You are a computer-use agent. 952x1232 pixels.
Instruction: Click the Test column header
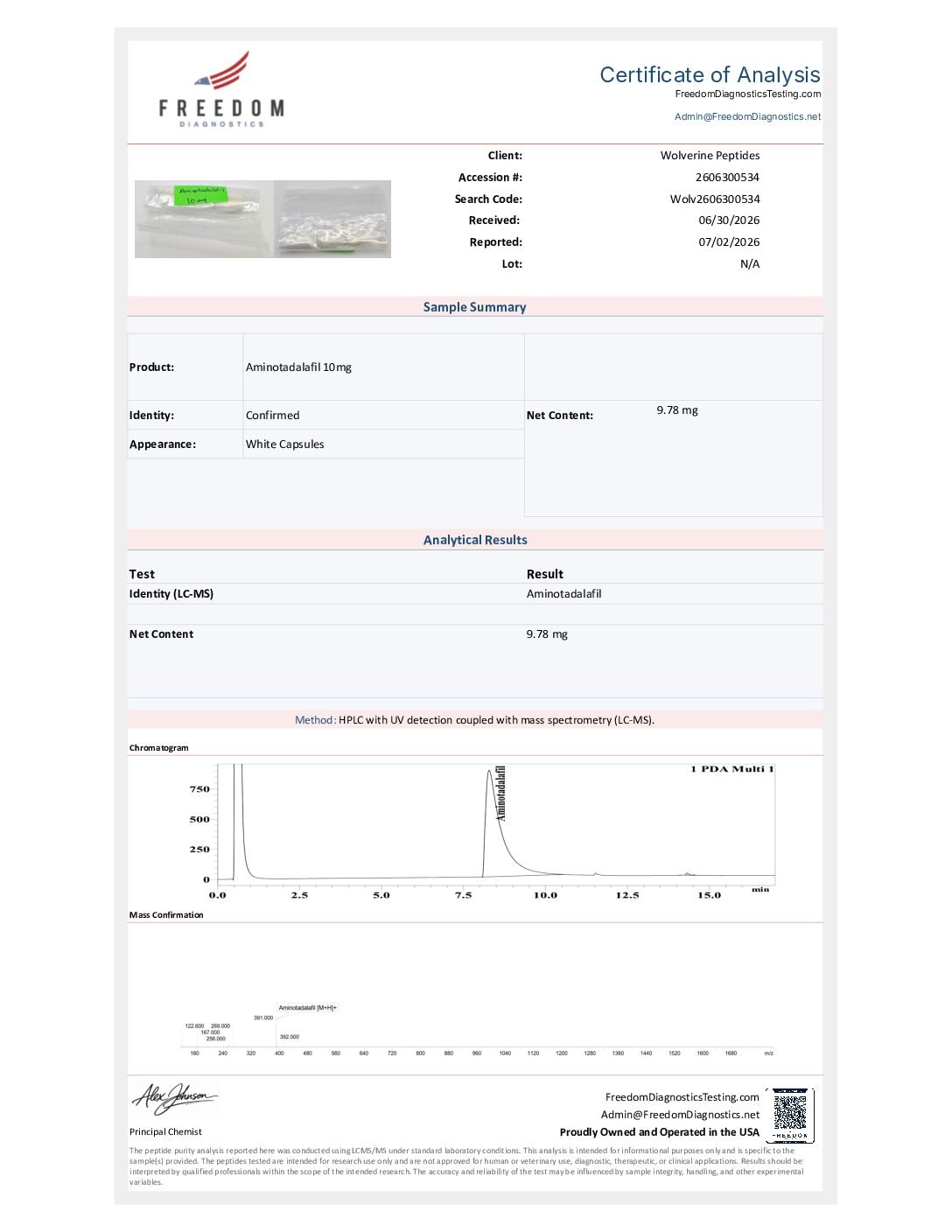tap(142, 575)
